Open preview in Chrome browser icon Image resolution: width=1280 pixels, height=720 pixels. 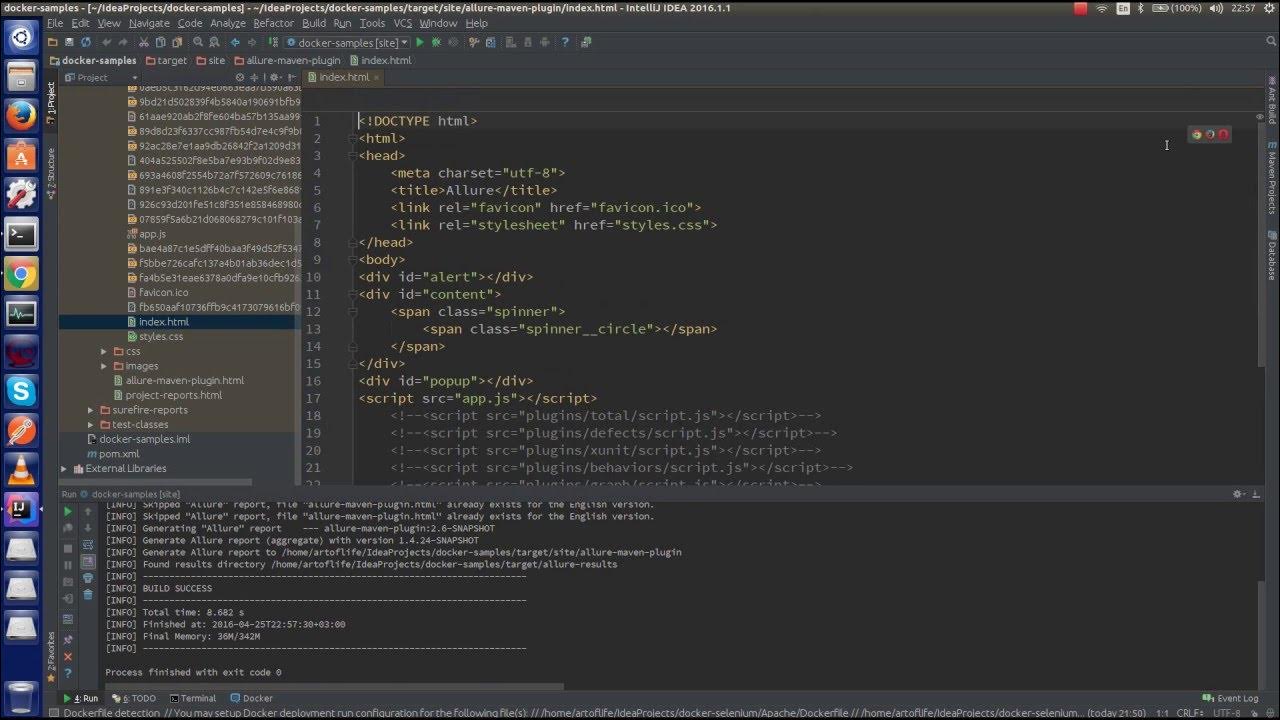pos(1197,134)
